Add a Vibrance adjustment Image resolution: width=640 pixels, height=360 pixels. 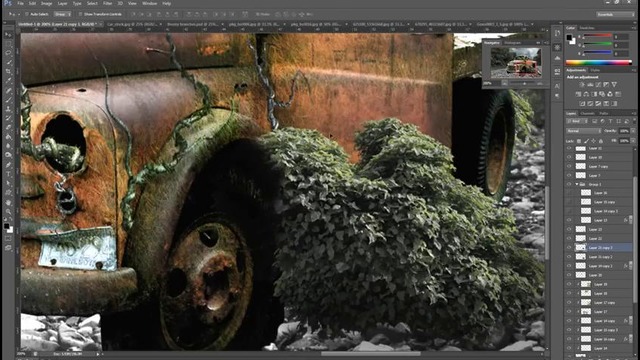614,84
